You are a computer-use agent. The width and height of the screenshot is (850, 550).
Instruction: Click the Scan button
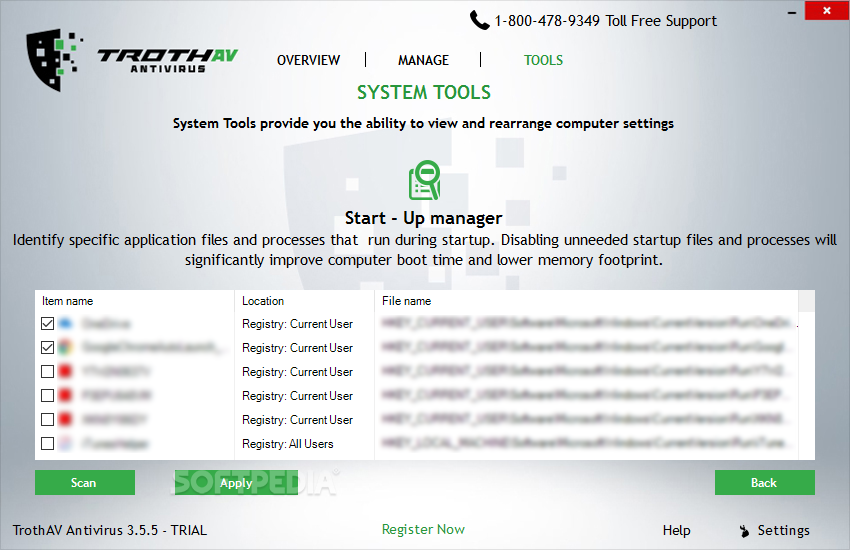point(85,482)
